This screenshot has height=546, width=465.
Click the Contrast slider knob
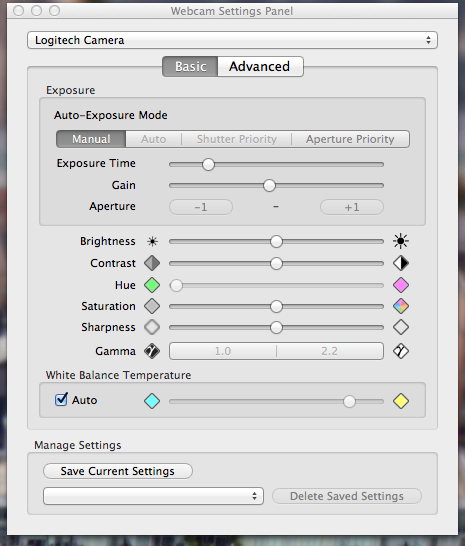click(x=276, y=264)
